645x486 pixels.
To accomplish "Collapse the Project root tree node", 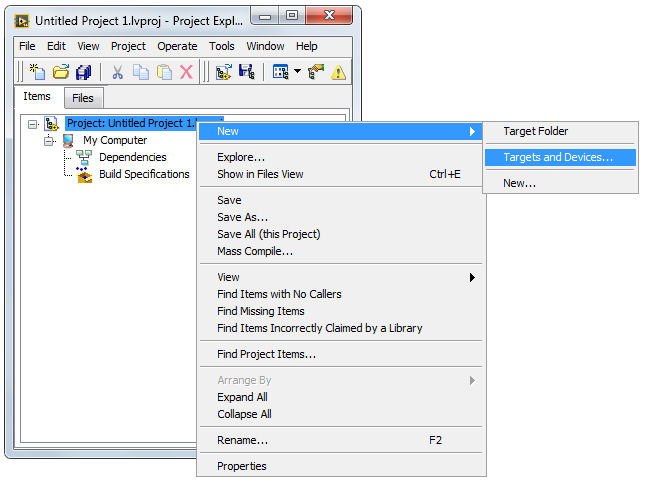I will point(33,124).
